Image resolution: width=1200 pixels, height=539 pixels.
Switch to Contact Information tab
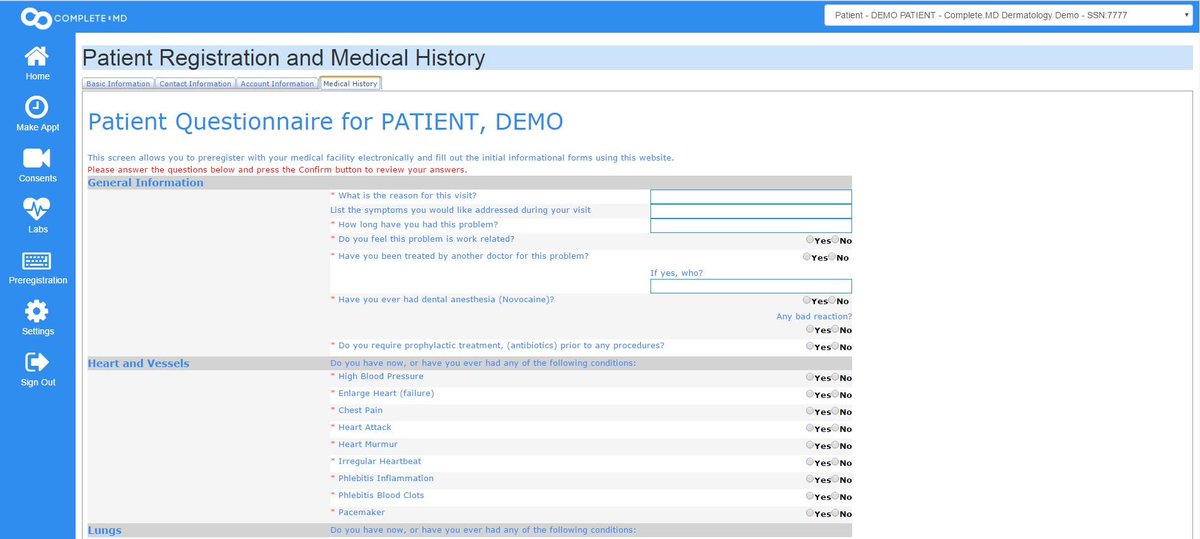[195, 84]
